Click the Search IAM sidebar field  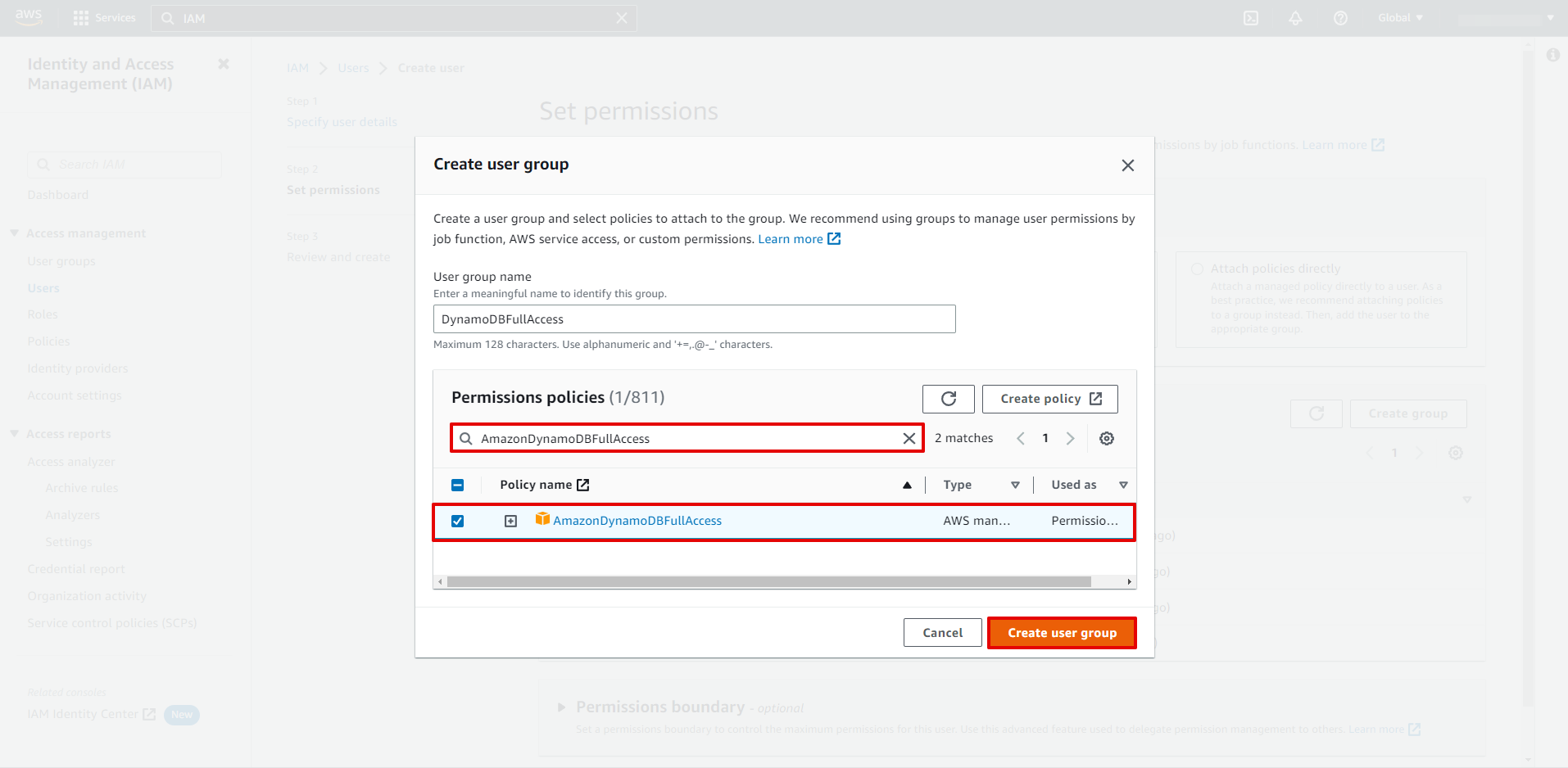tap(125, 165)
